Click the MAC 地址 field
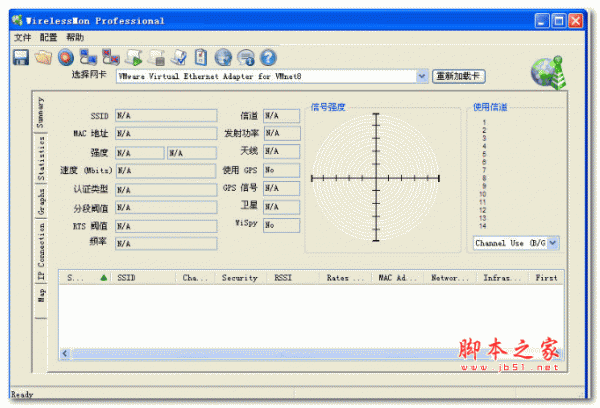This screenshot has height=408, width=600. point(166,134)
